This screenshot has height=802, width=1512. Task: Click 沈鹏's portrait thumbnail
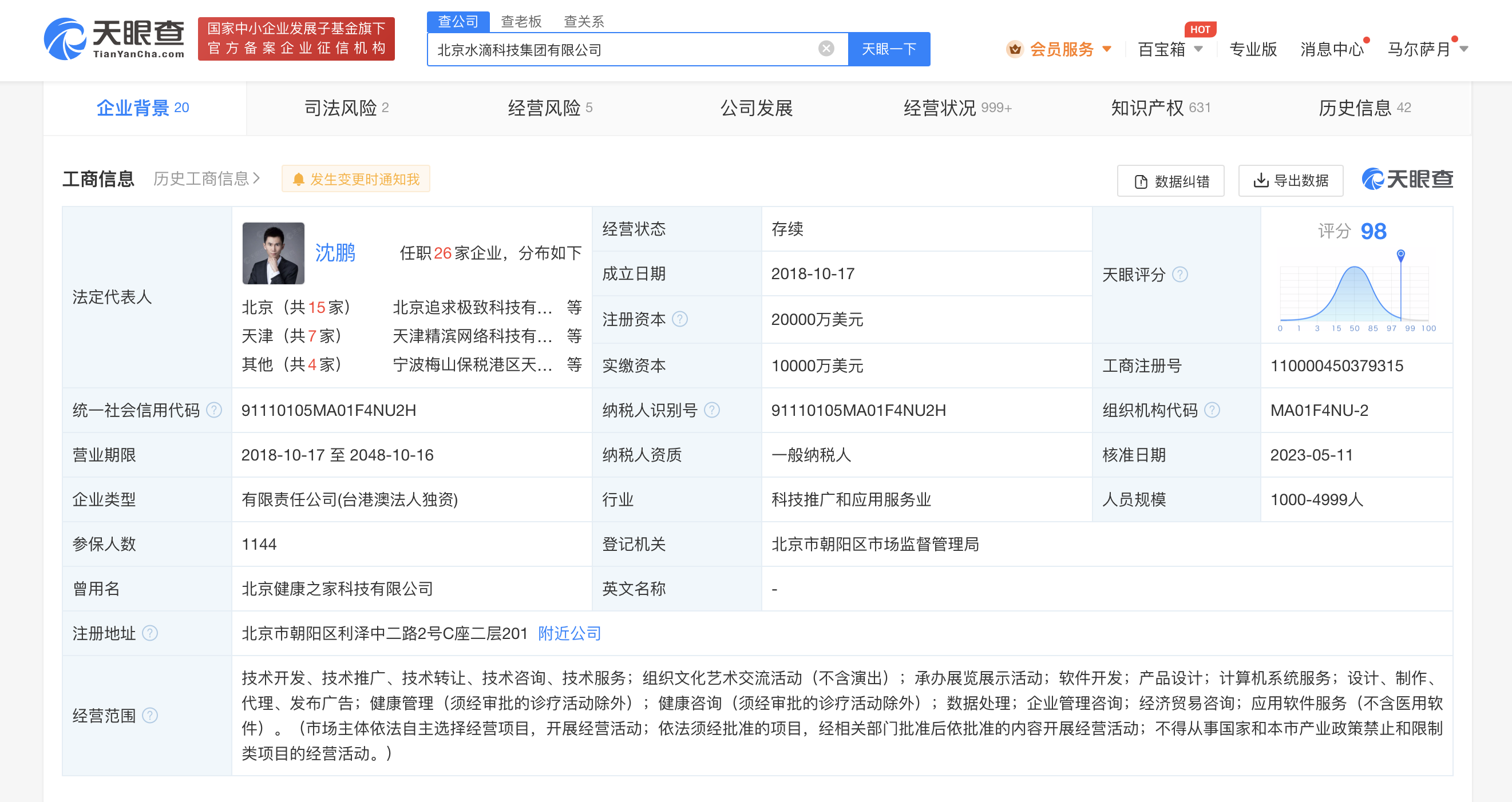(x=274, y=253)
